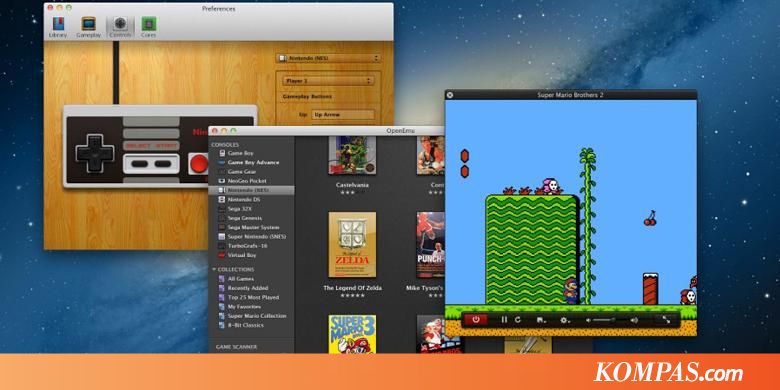The height and width of the screenshot is (390, 780).
Task: Click the D-pad on the NES controller image
Action: pyautogui.click(x=95, y=153)
